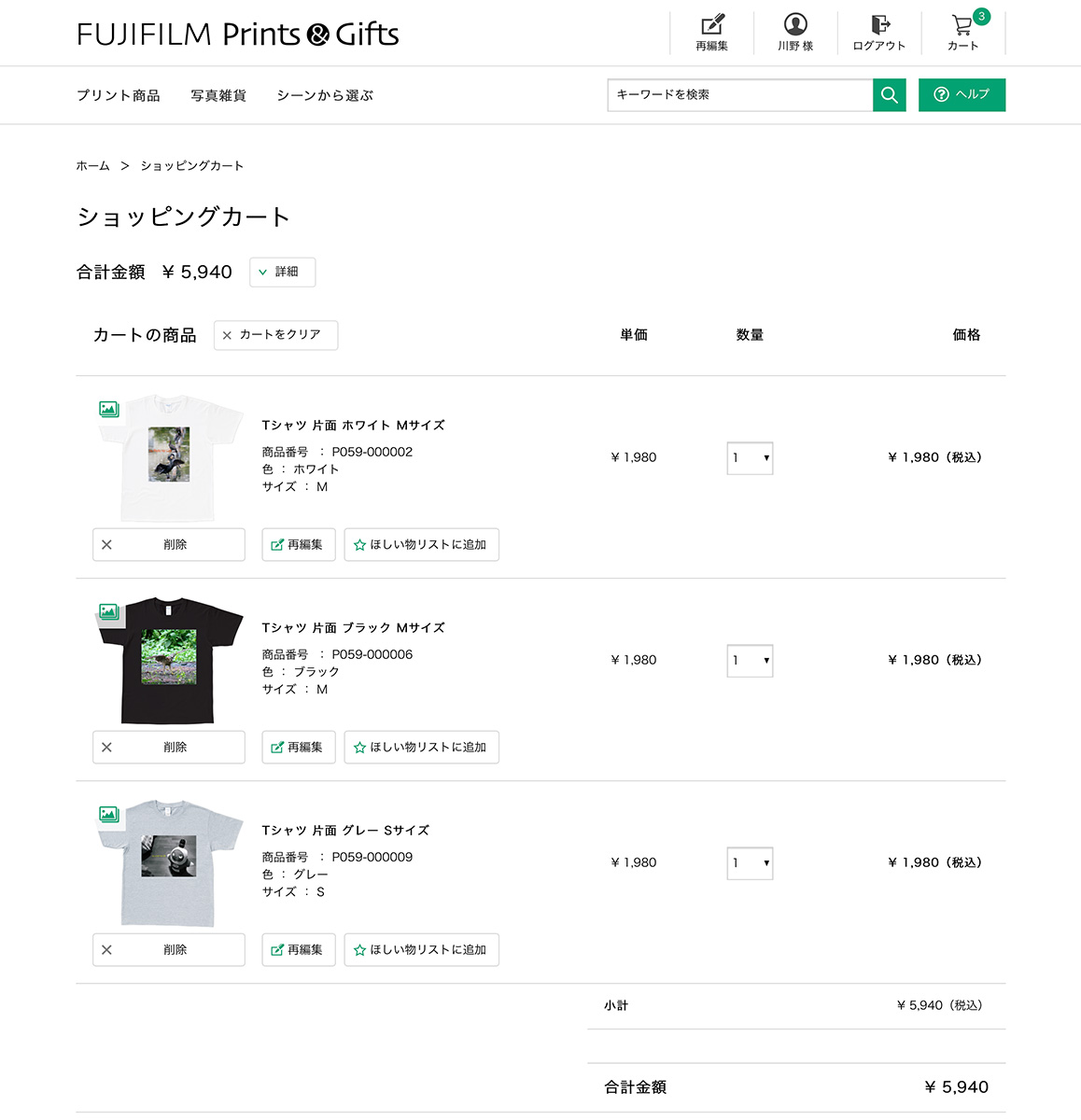Open quantity dropdown for gray T-shirt
The height and width of the screenshot is (1120, 1081).
pyautogui.click(x=750, y=863)
